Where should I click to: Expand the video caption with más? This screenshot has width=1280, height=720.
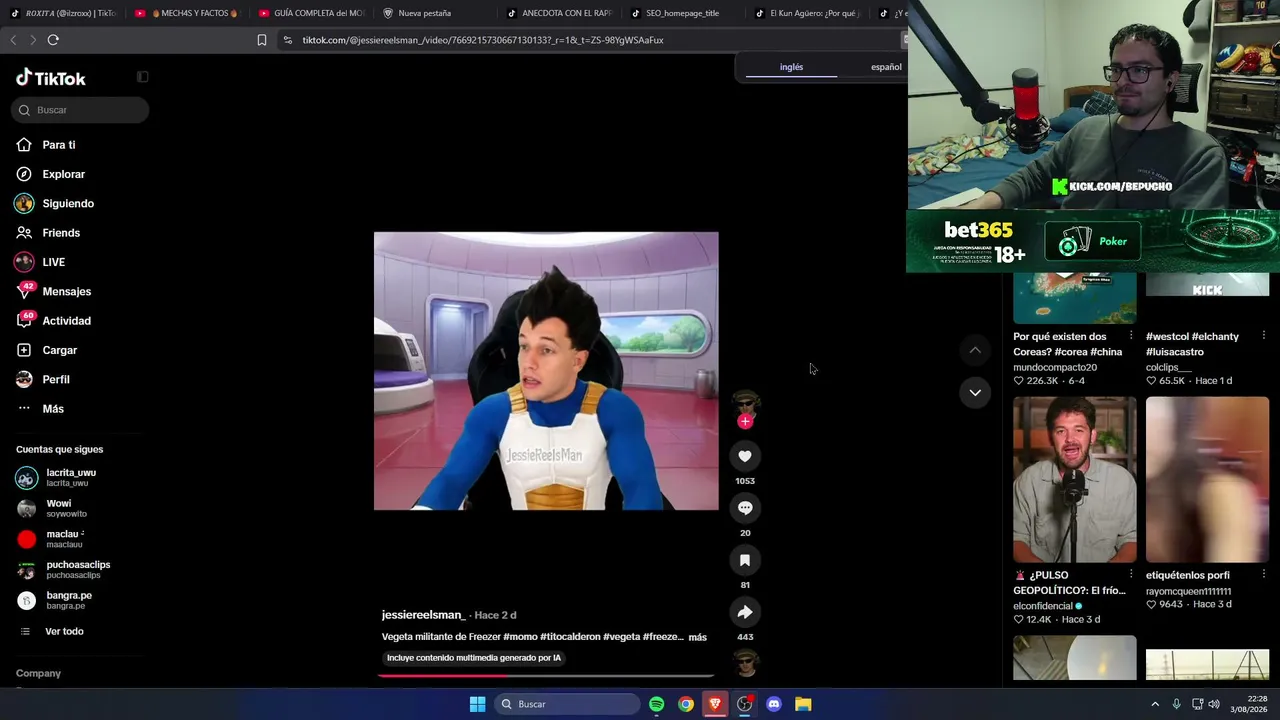[x=698, y=637]
